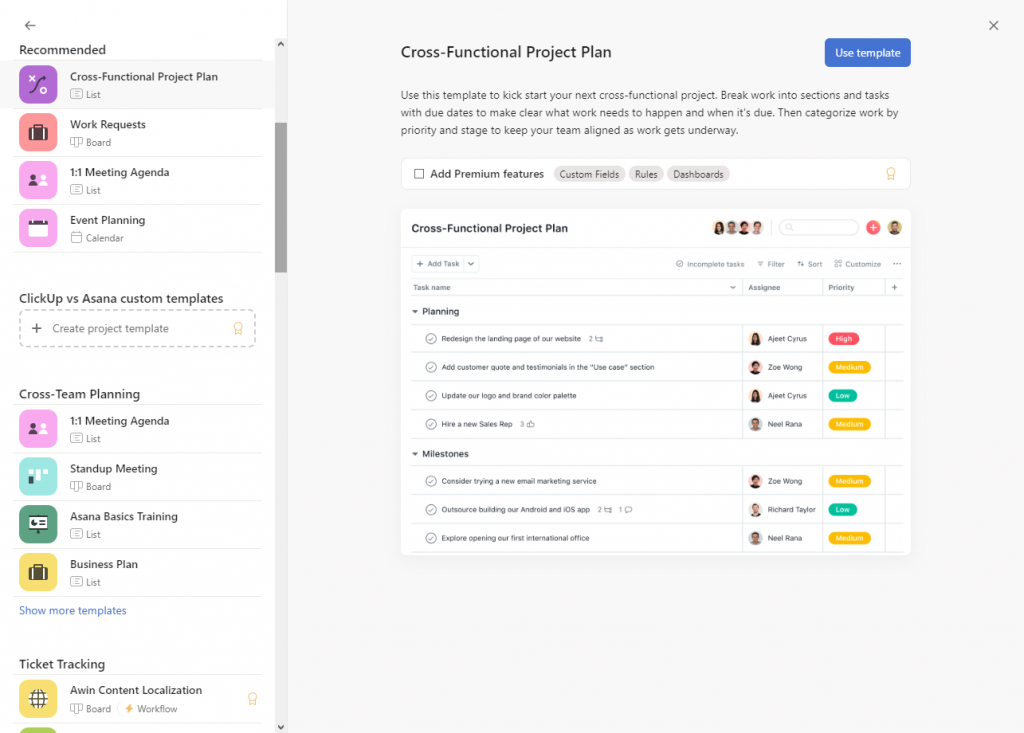Open the Task name column dropdown chevron
The image size is (1024, 733).
pos(733,287)
